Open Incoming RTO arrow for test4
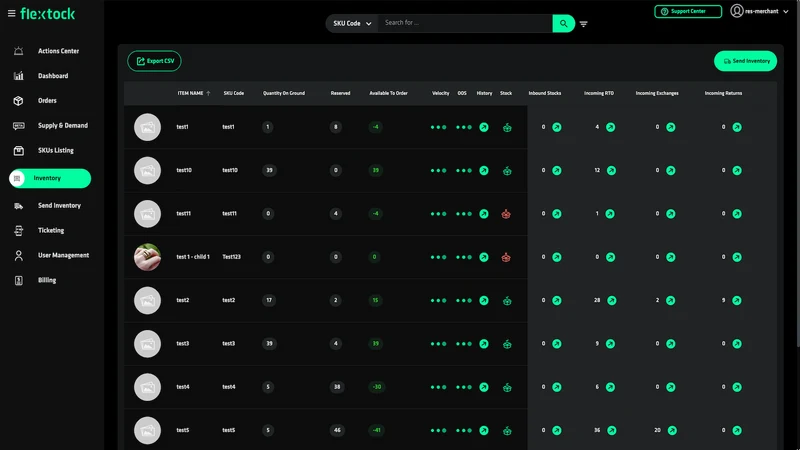This screenshot has width=800, height=450. point(610,387)
